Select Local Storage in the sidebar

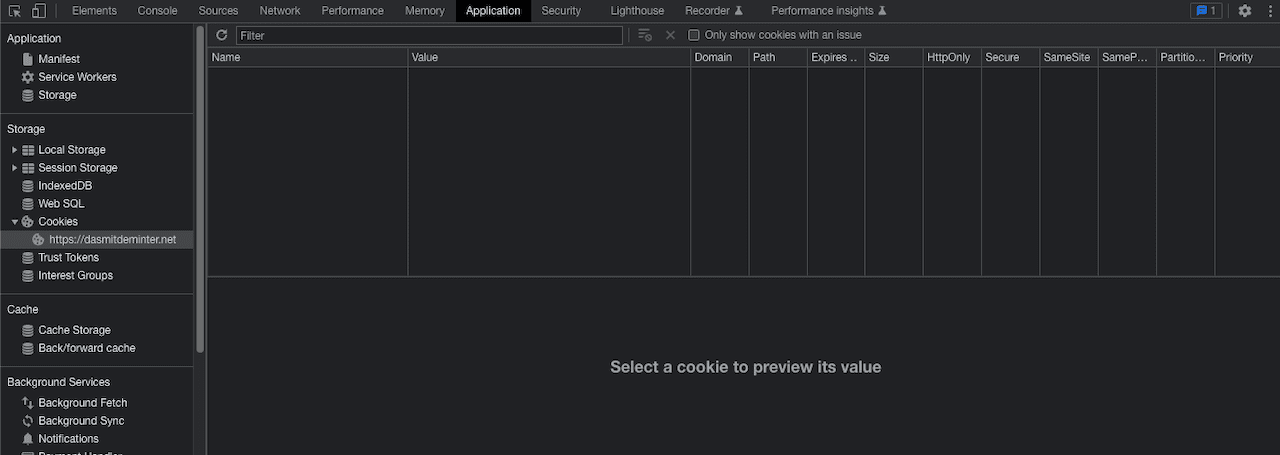coord(72,150)
